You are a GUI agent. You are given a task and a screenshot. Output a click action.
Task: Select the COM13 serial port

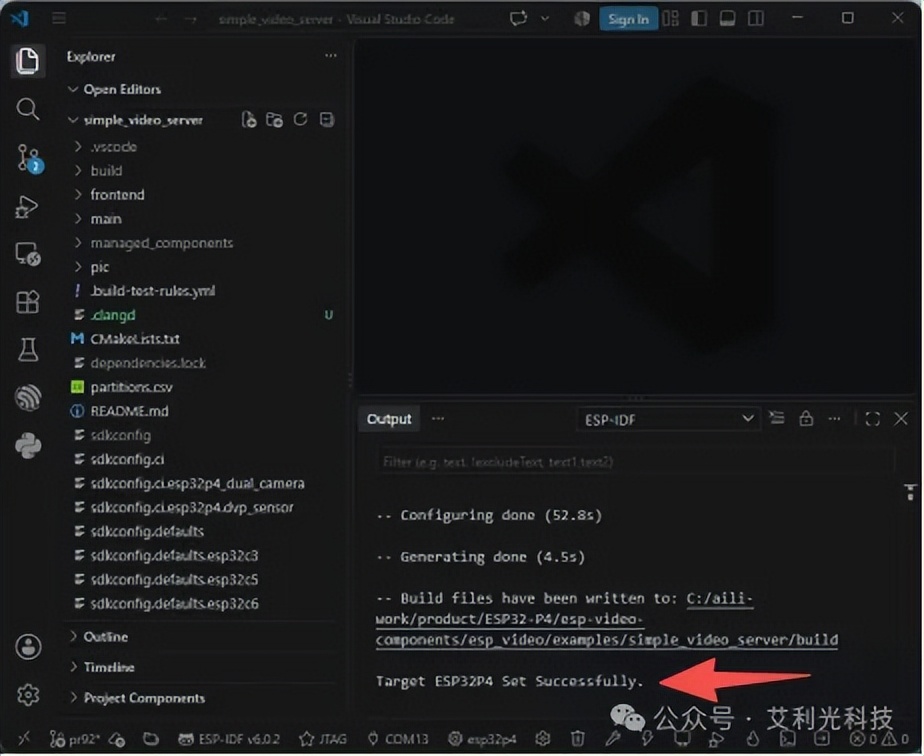point(398,739)
